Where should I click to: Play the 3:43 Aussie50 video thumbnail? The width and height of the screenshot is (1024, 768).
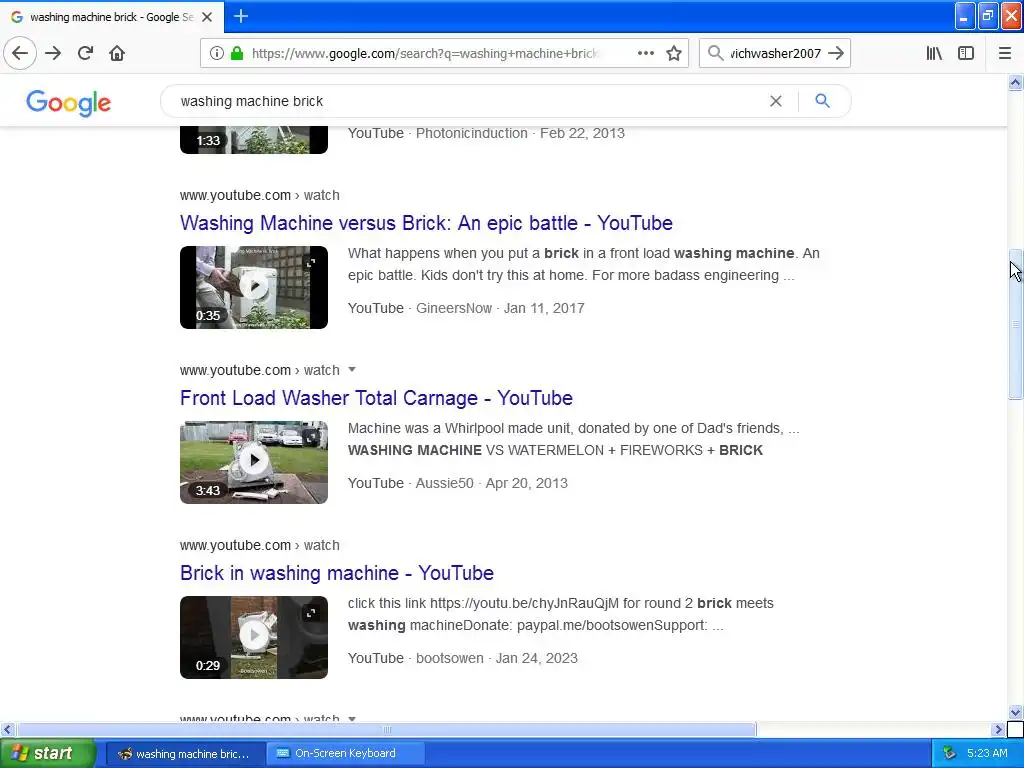click(254, 462)
